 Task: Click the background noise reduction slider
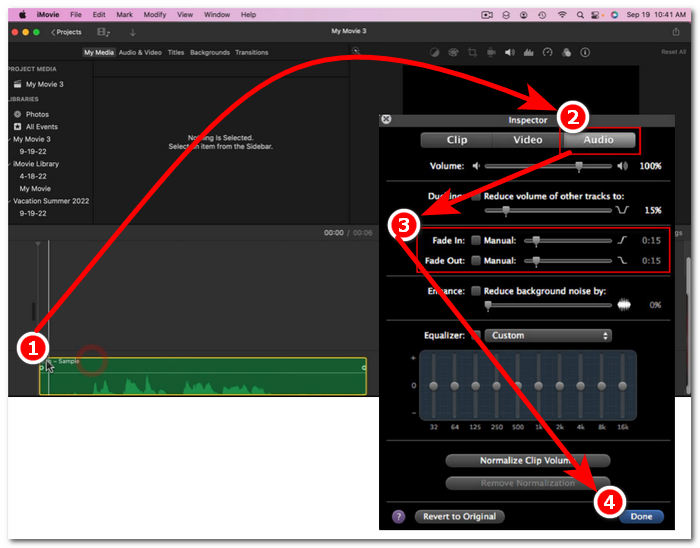pyautogui.click(x=548, y=306)
